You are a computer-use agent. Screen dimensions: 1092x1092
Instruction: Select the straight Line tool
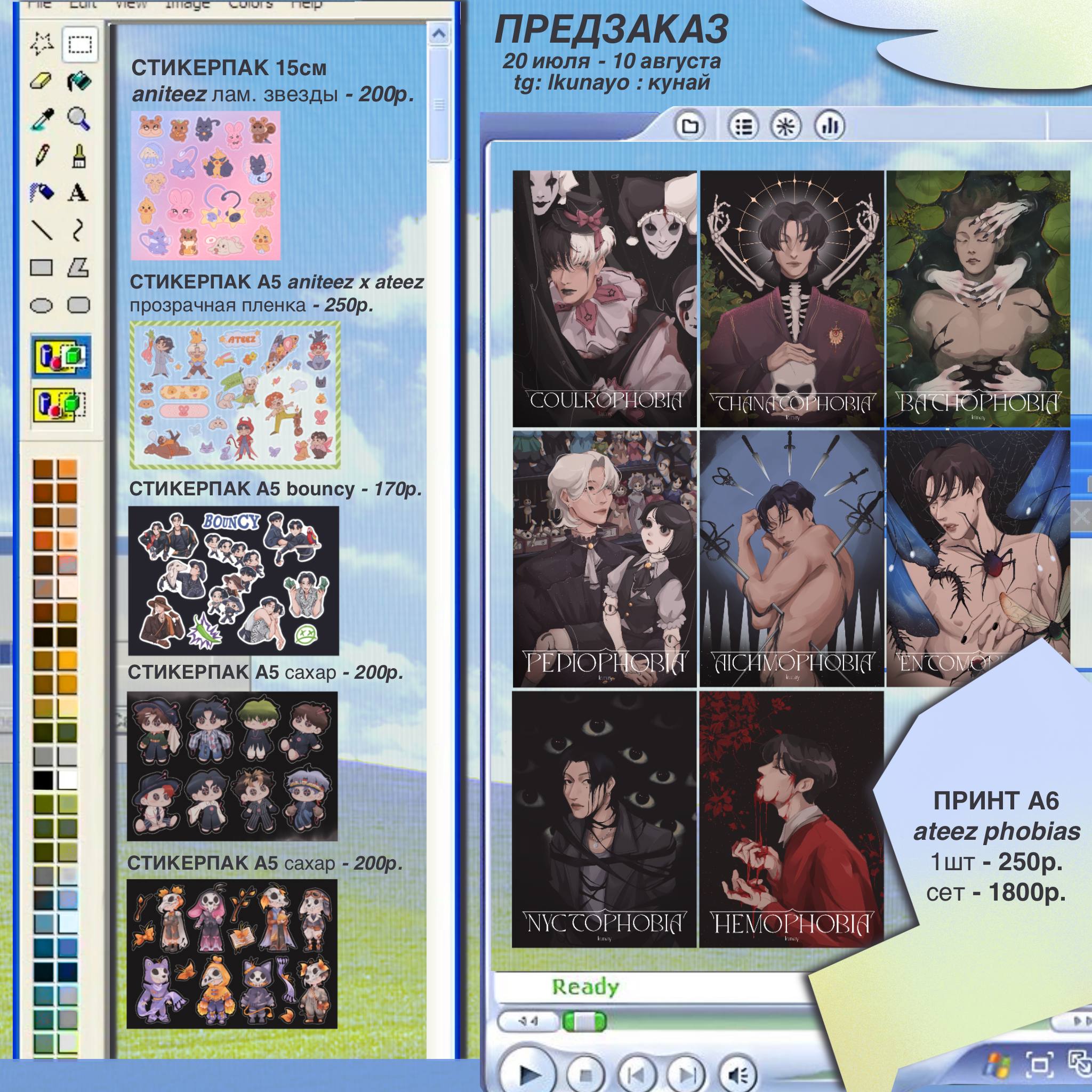click(41, 230)
